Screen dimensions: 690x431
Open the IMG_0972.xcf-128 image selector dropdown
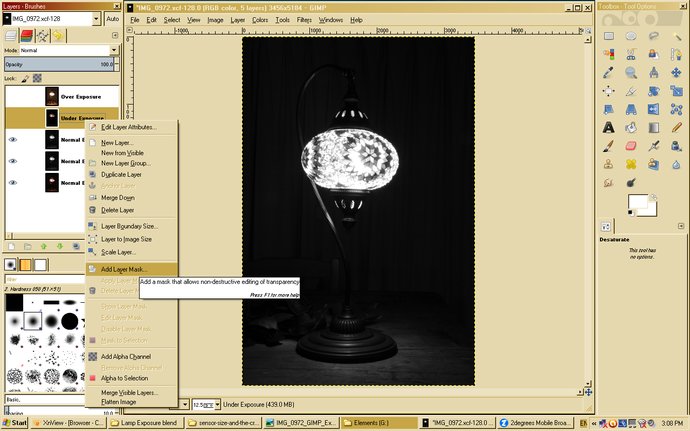pos(96,19)
